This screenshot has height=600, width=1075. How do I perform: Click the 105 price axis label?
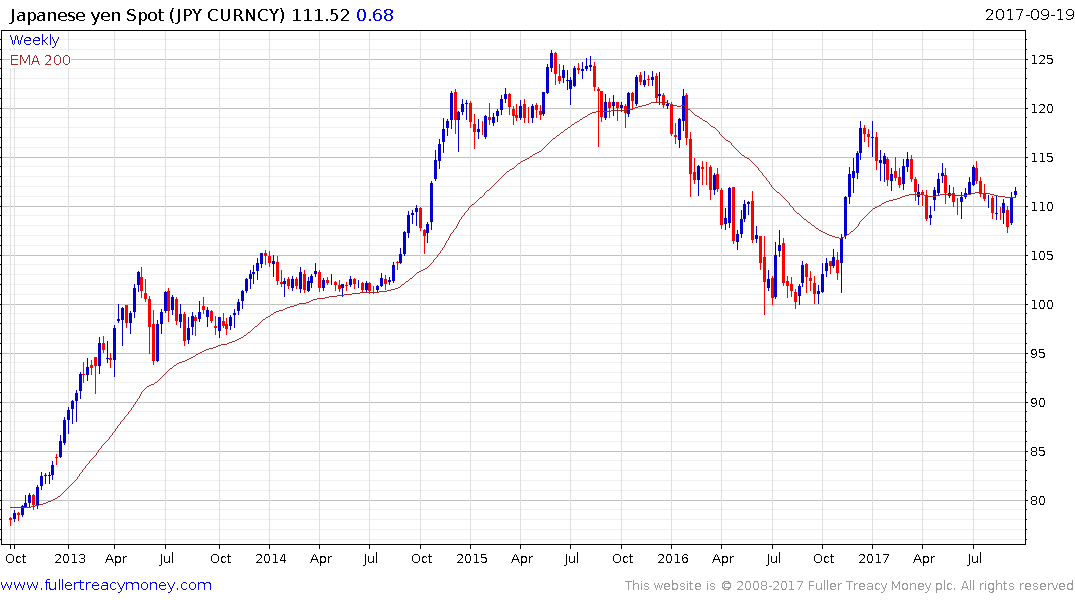coord(1042,256)
